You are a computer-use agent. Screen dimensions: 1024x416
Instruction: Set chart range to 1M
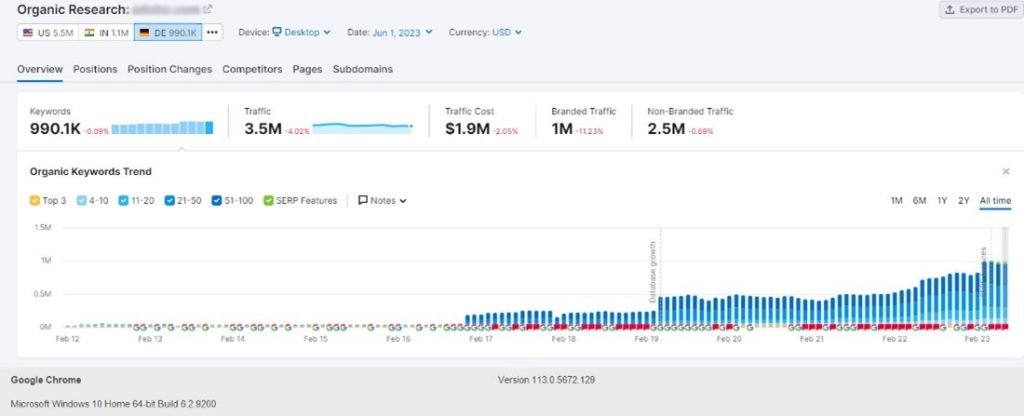pyautogui.click(x=897, y=200)
